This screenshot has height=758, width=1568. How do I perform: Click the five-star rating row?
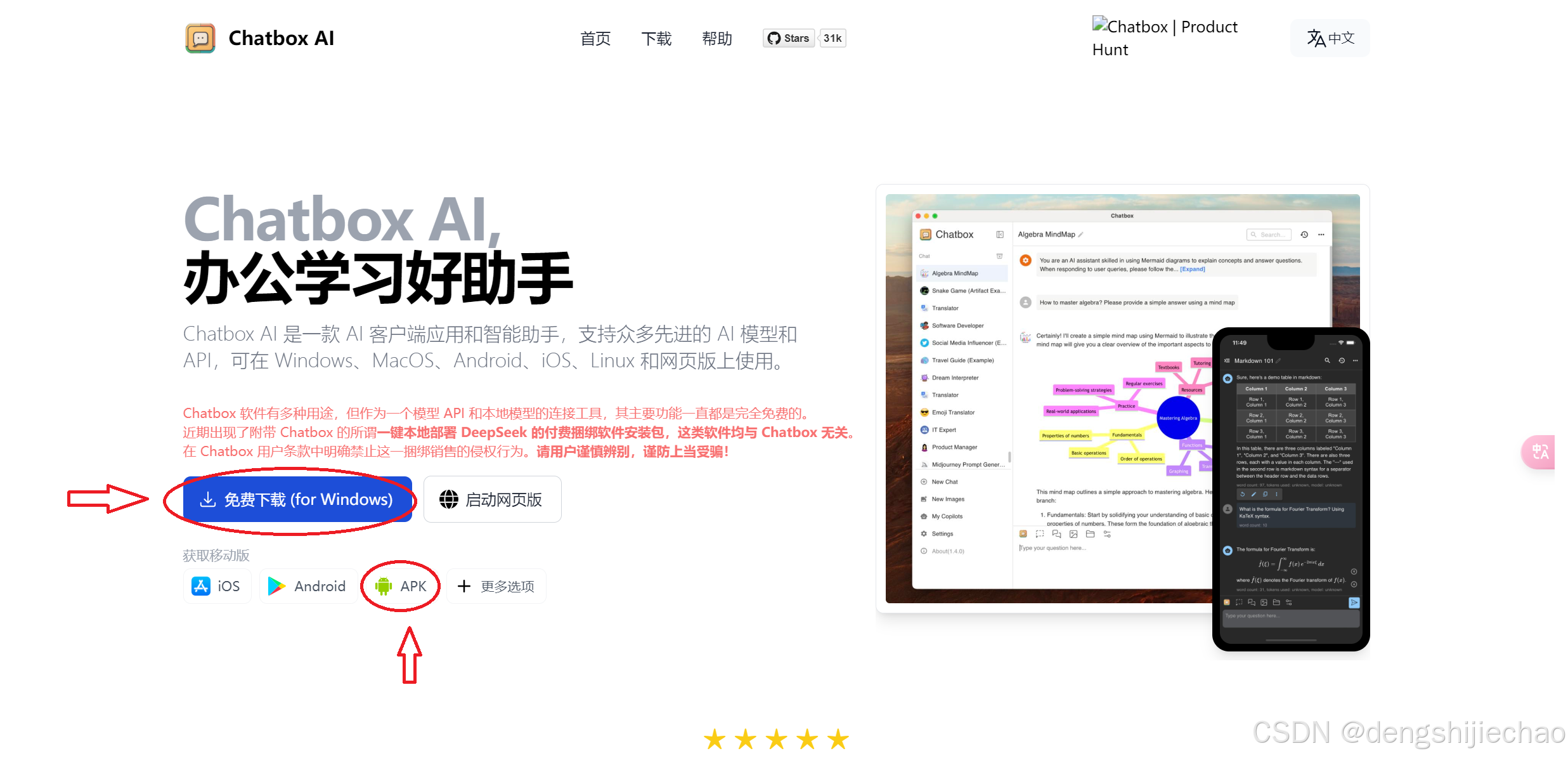tap(776, 739)
